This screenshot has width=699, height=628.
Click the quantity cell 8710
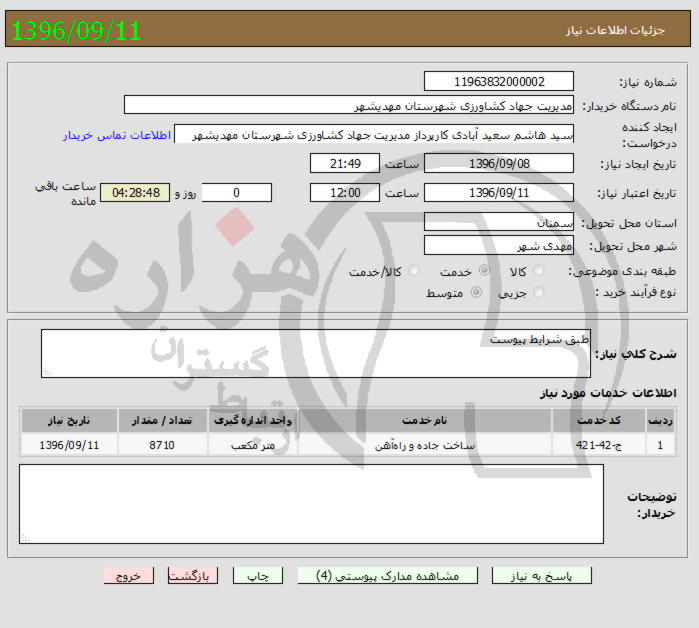[162, 445]
